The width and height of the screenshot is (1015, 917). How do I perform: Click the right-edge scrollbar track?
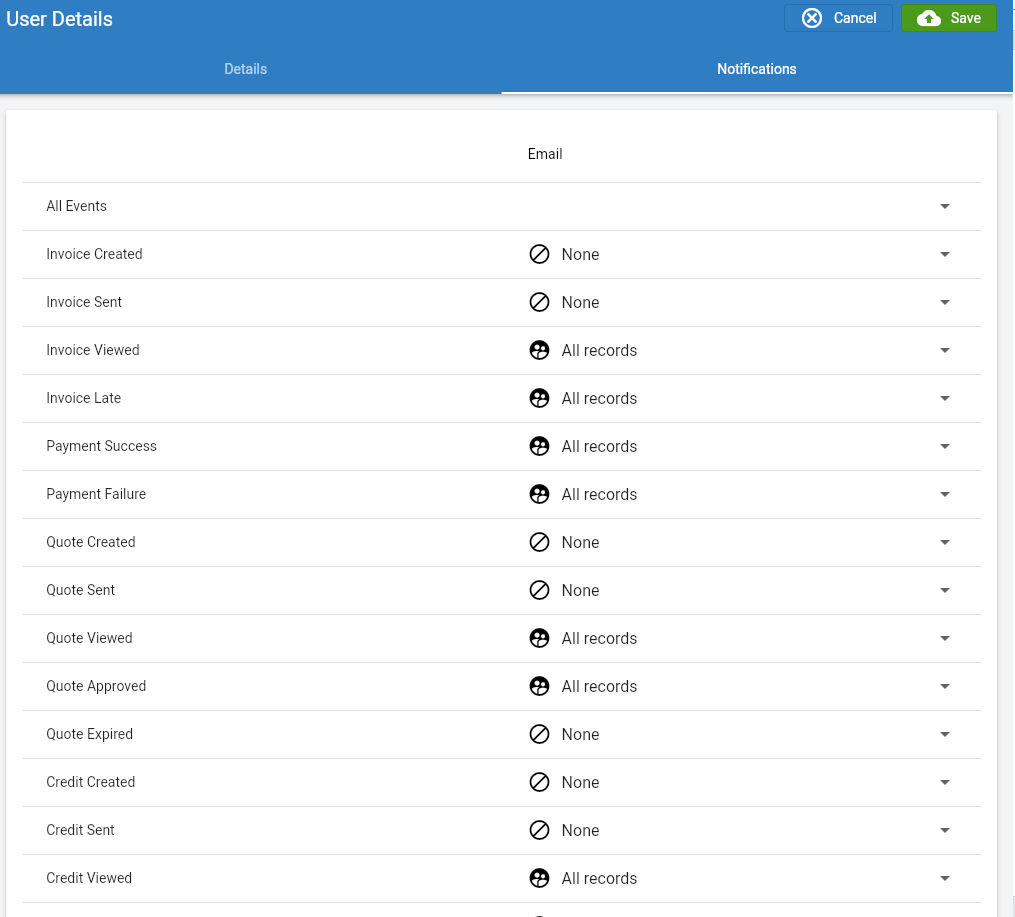tap(1011, 450)
